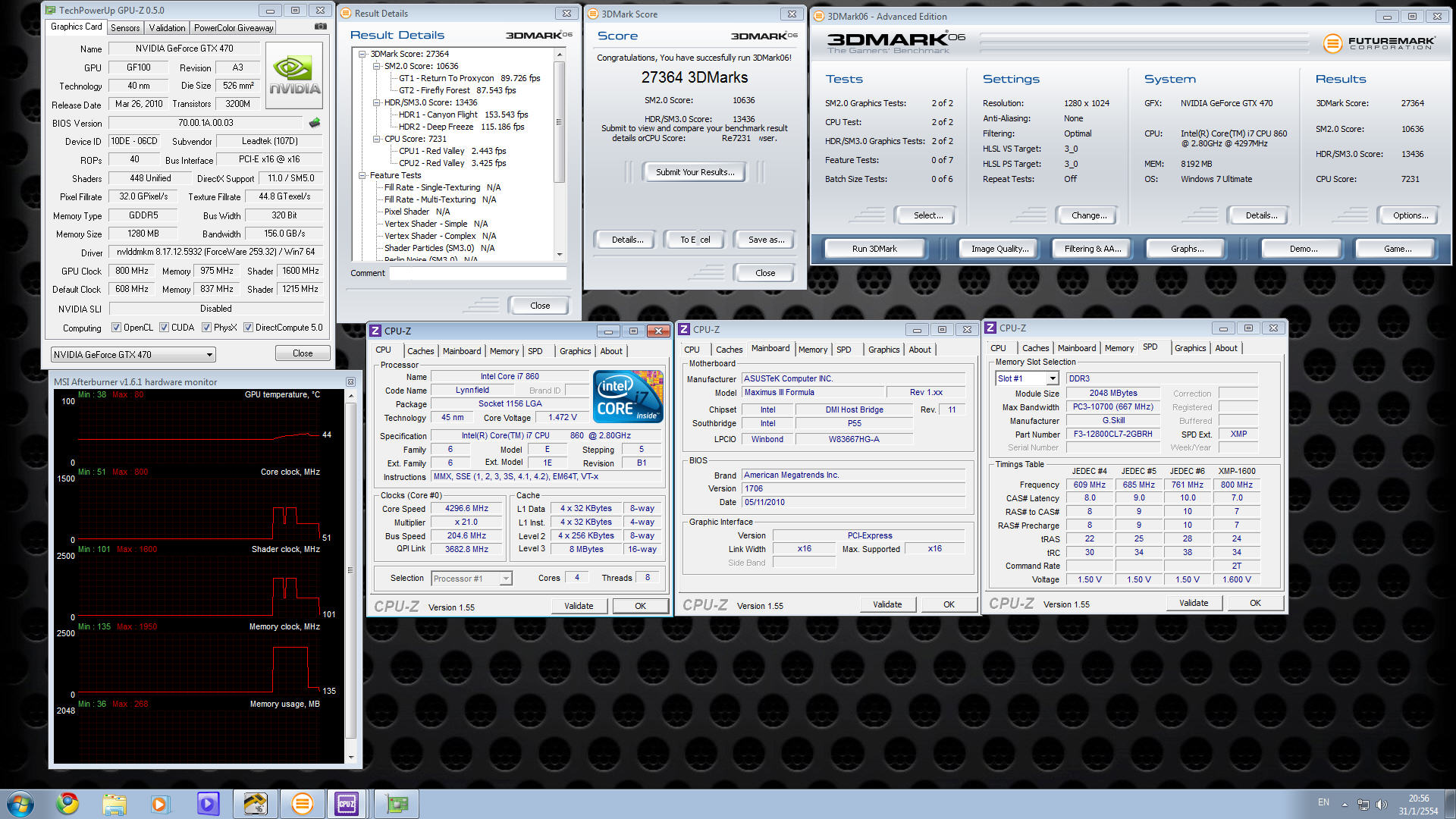Open the Memory tab in the Mainboard CPU-Z window

pyautogui.click(x=812, y=350)
